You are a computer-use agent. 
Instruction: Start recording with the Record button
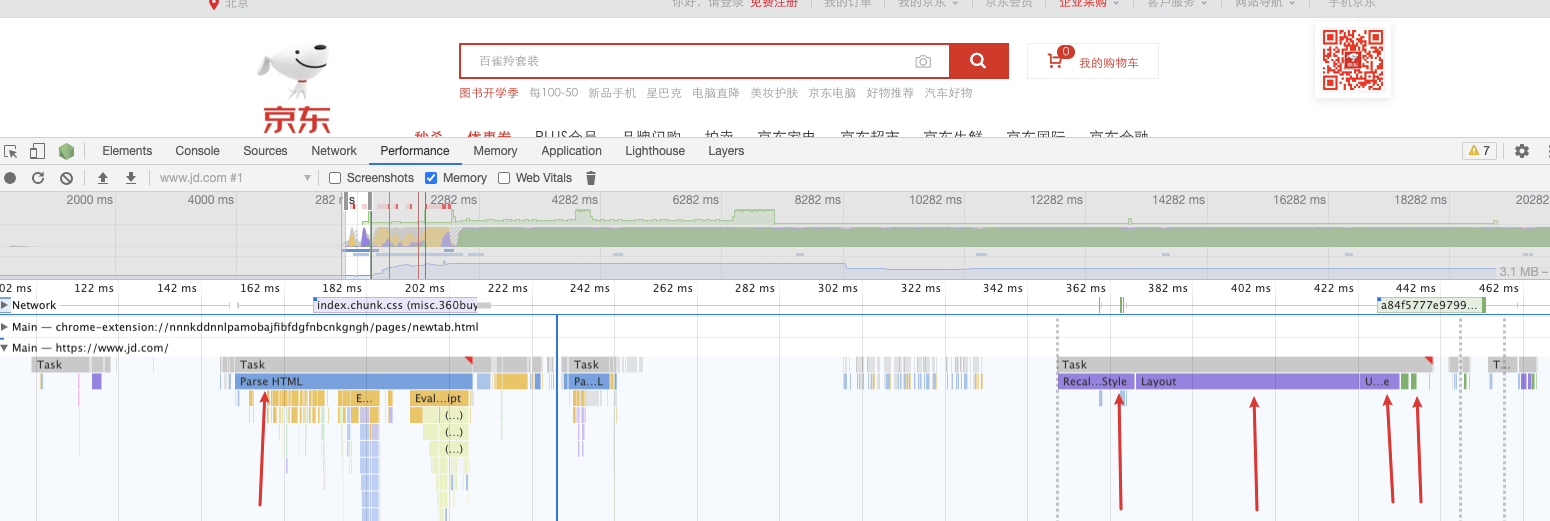10,178
